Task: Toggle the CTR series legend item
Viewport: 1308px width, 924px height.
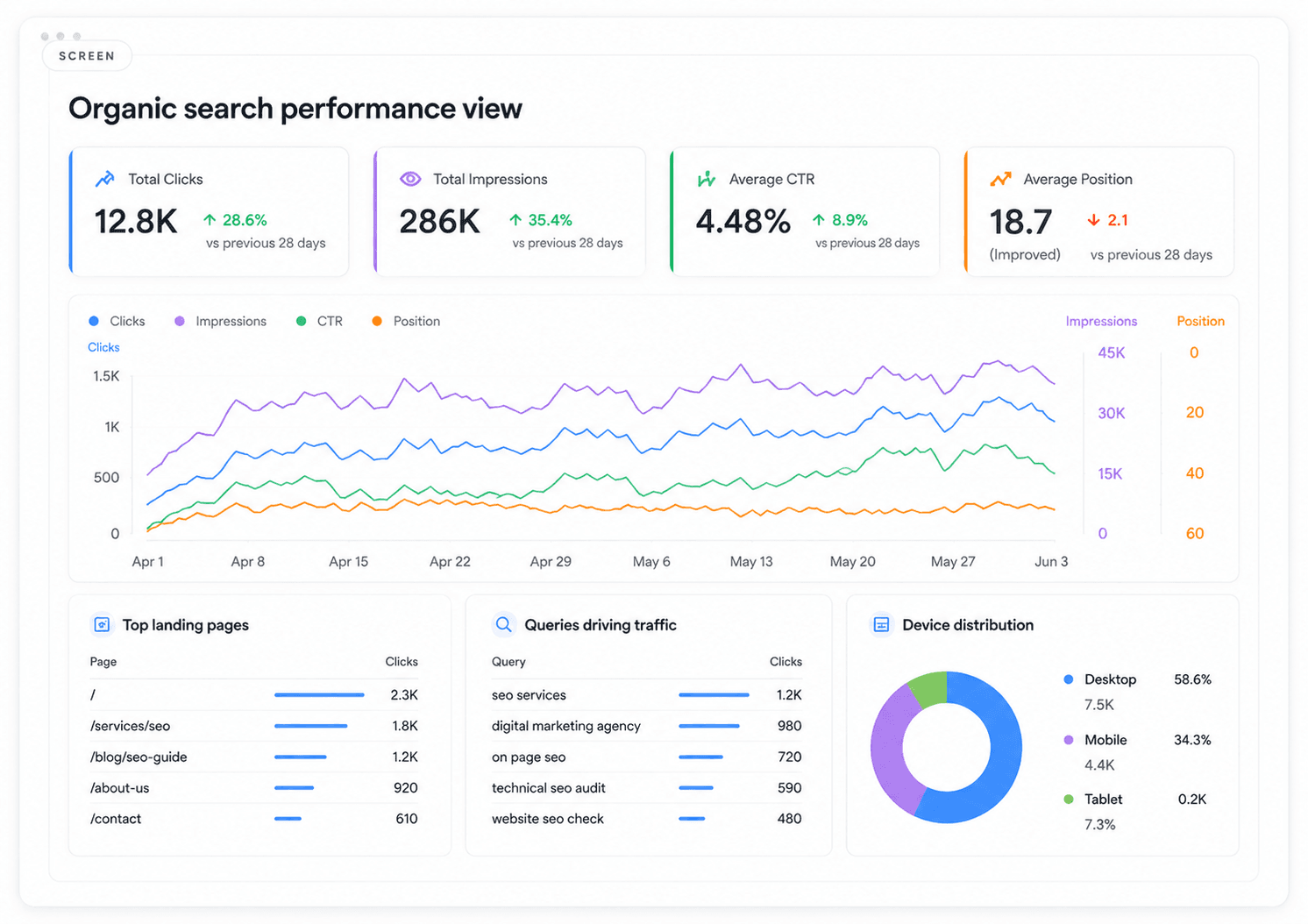Action: (319, 321)
